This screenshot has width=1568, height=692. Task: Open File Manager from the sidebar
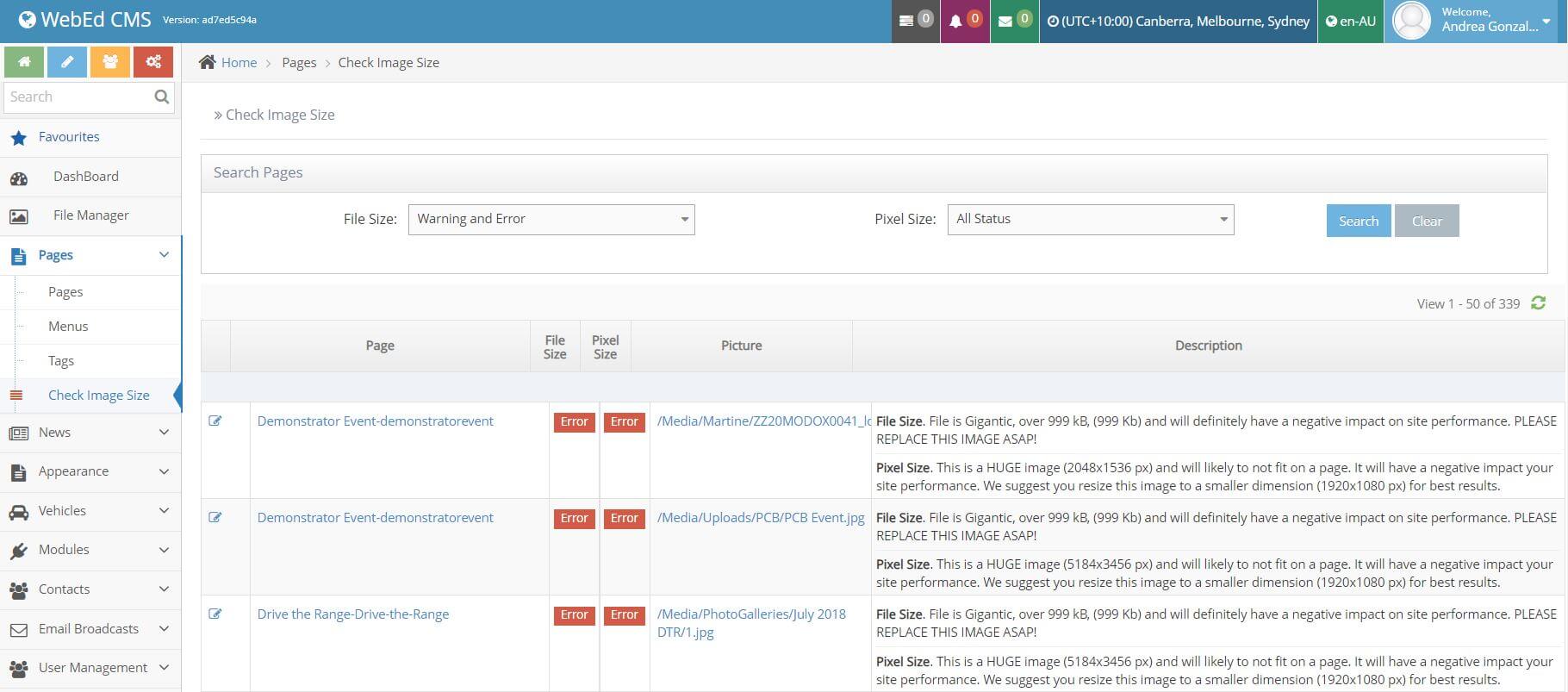pos(90,215)
